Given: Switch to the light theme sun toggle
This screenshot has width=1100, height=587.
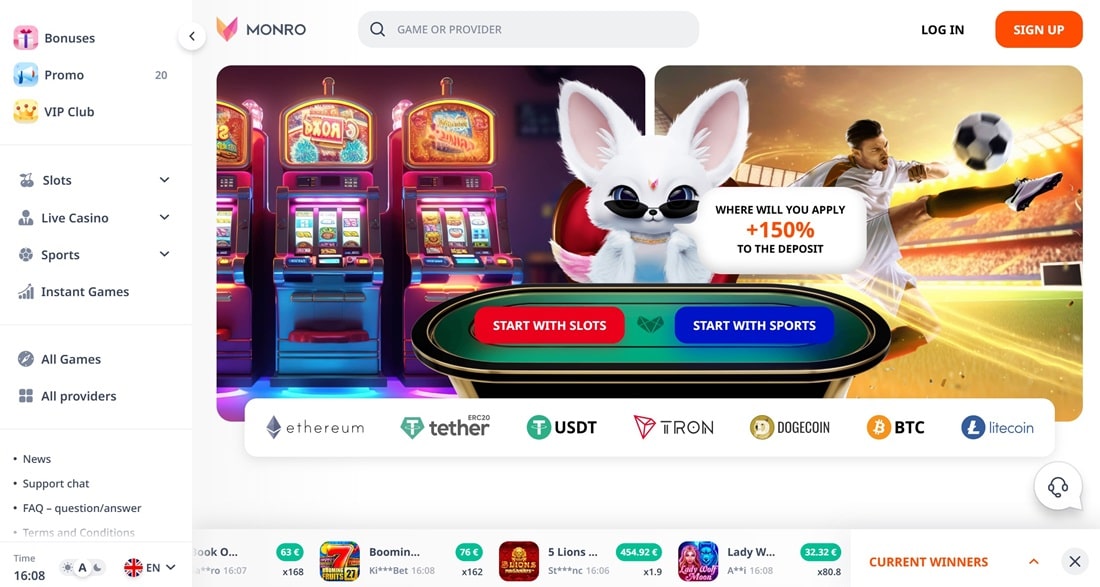Looking at the screenshot, I should click(x=67, y=567).
